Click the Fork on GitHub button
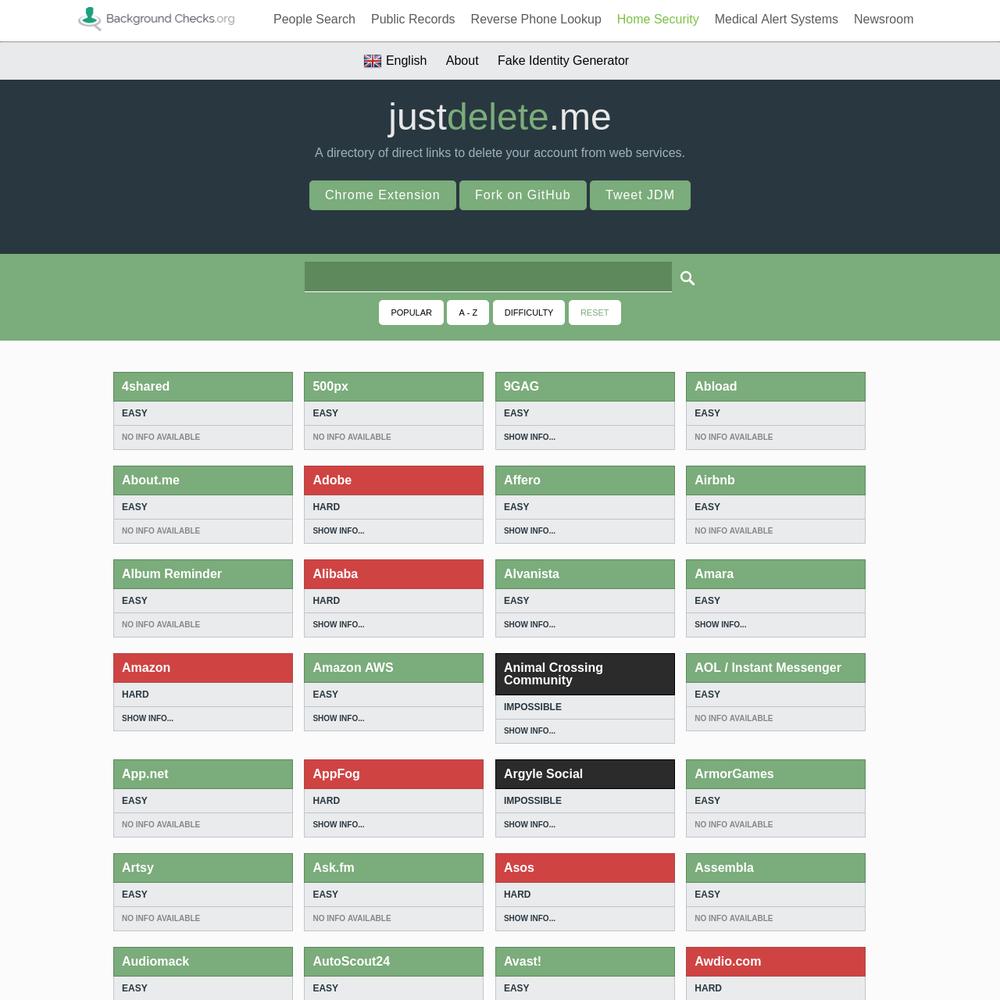The width and height of the screenshot is (1000, 1000). (522, 195)
